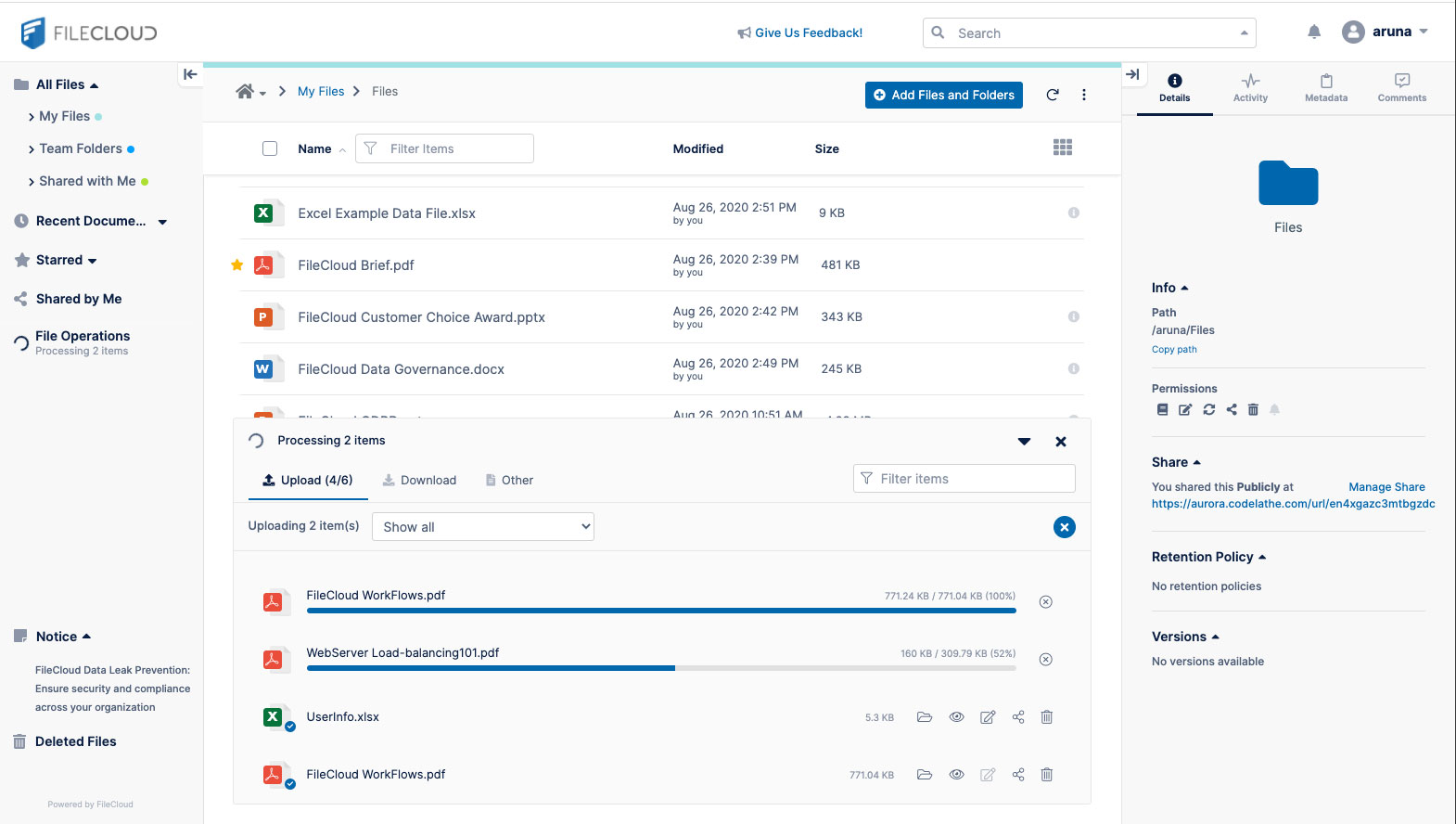The height and width of the screenshot is (824, 1456).
Task: Click the star on FileCloud Brief.pdf
Action: [x=237, y=265]
